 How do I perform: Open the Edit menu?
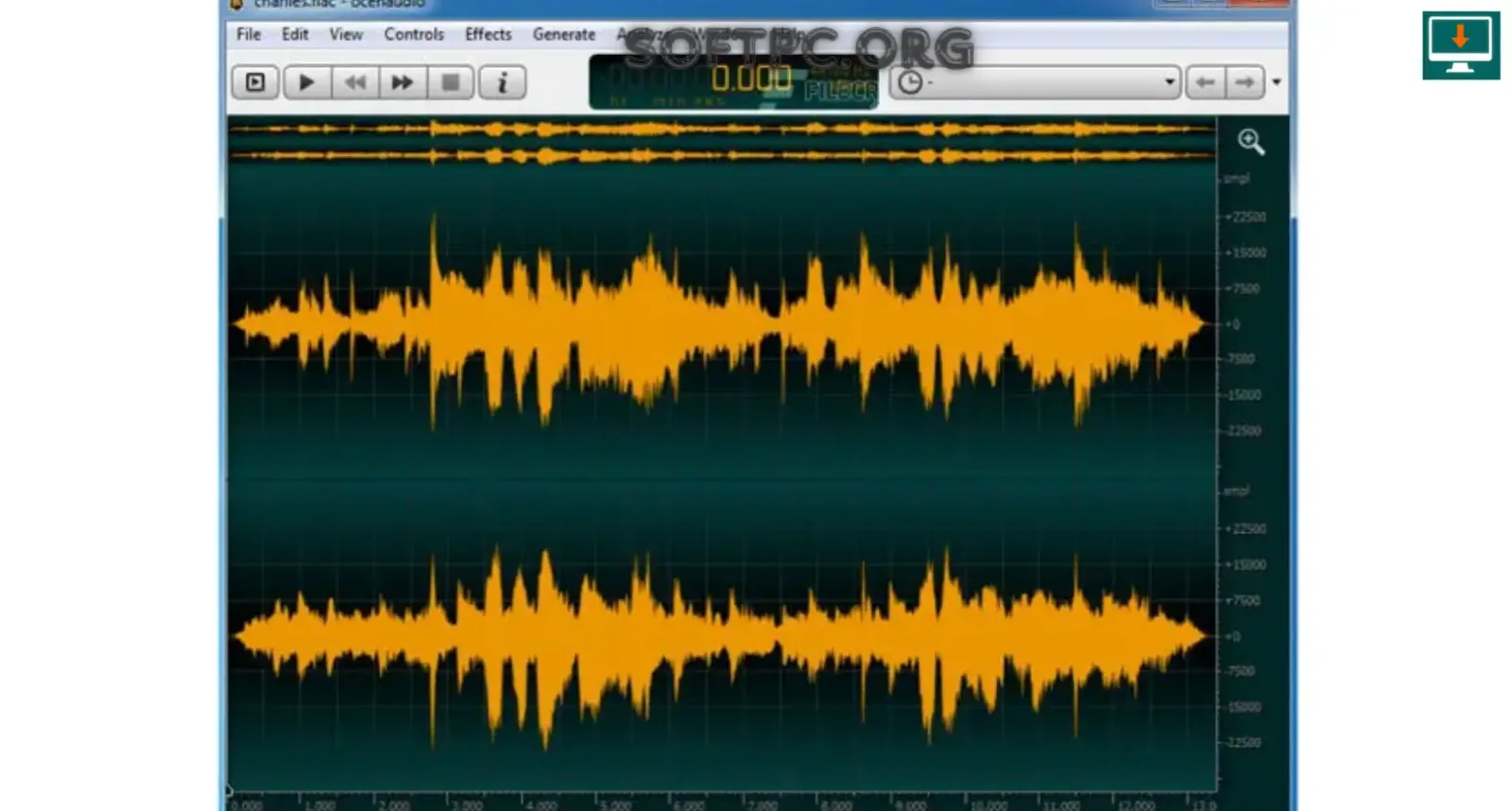(x=295, y=34)
